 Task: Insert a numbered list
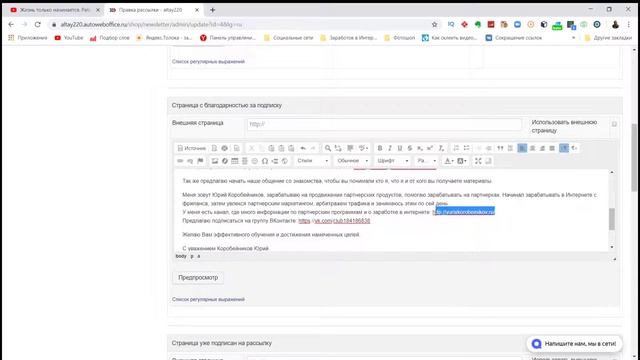pyautogui.click(x=456, y=148)
